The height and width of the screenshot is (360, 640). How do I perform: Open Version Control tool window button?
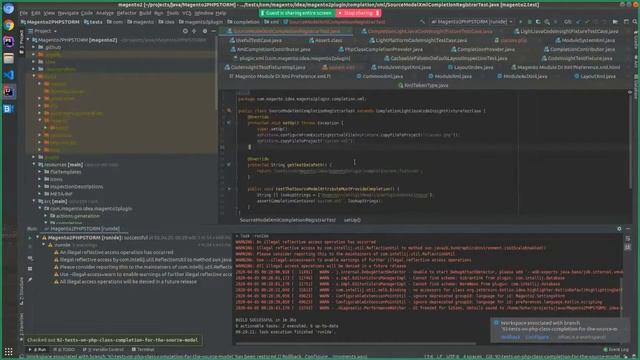point(103,349)
